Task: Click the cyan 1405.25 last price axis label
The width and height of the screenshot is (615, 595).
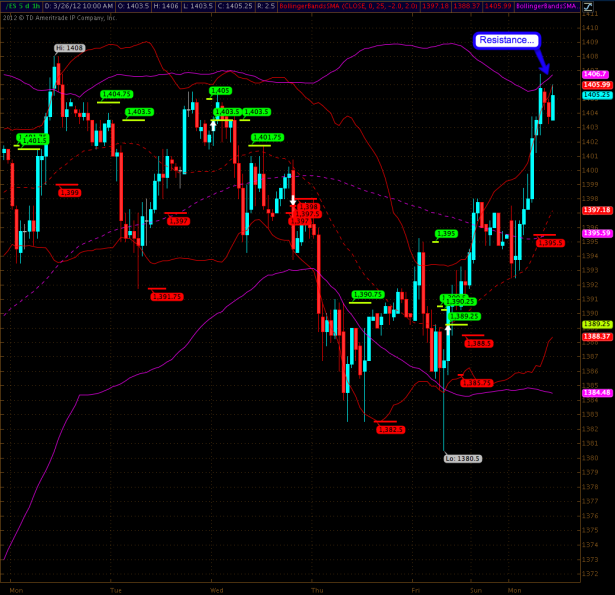Action: click(597, 95)
